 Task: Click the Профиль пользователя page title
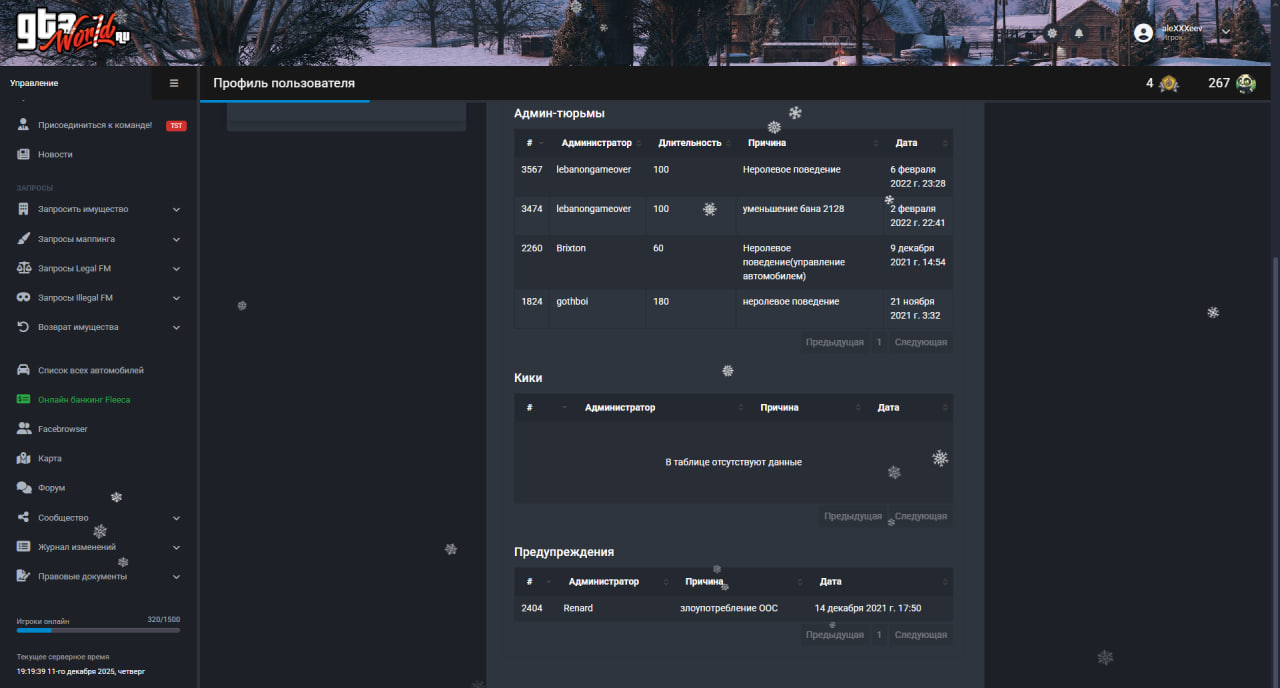coord(284,83)
